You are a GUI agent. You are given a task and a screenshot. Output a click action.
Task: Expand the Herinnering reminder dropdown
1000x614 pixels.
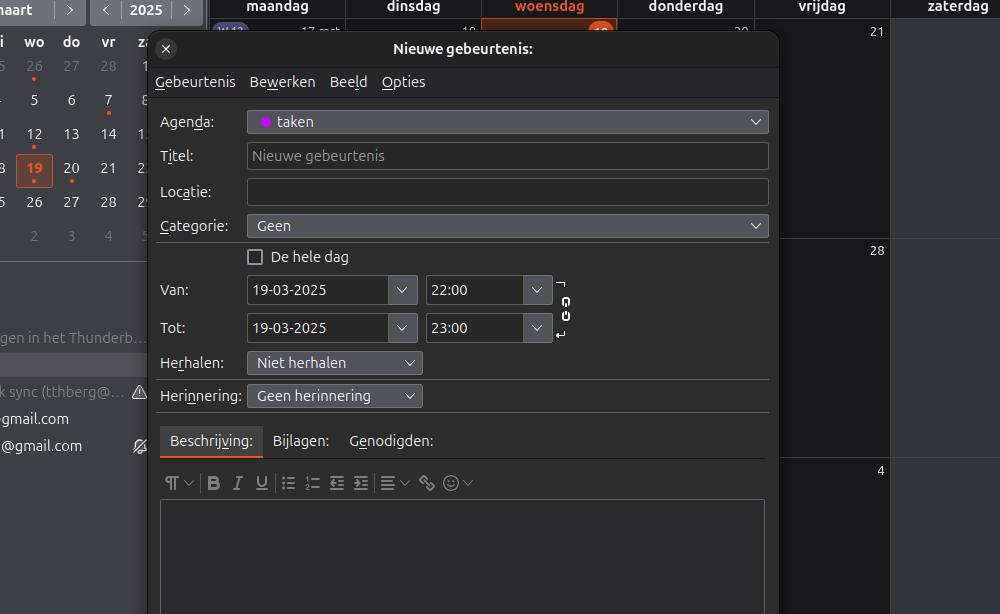tap(334, 396)
